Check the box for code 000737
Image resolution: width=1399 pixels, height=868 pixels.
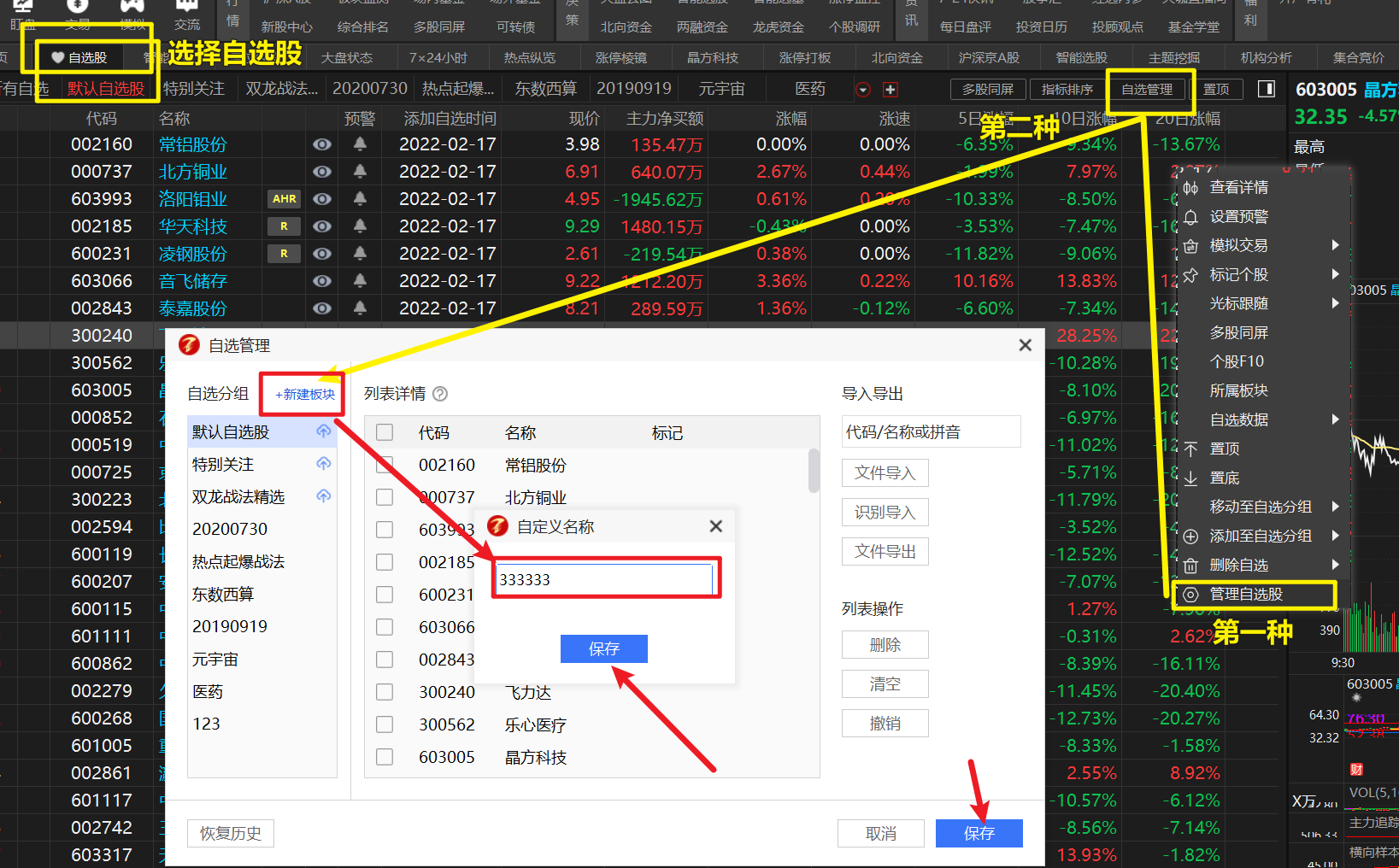pyautogui.click(x=385, y=497)
